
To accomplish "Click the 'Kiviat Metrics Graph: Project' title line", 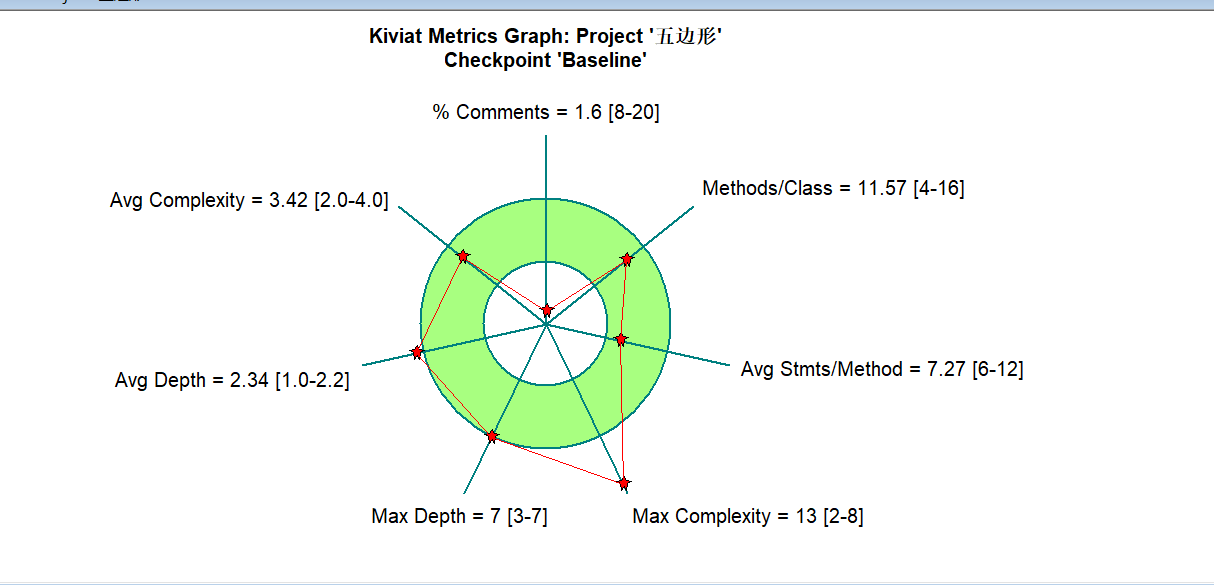I will [546, 37].
